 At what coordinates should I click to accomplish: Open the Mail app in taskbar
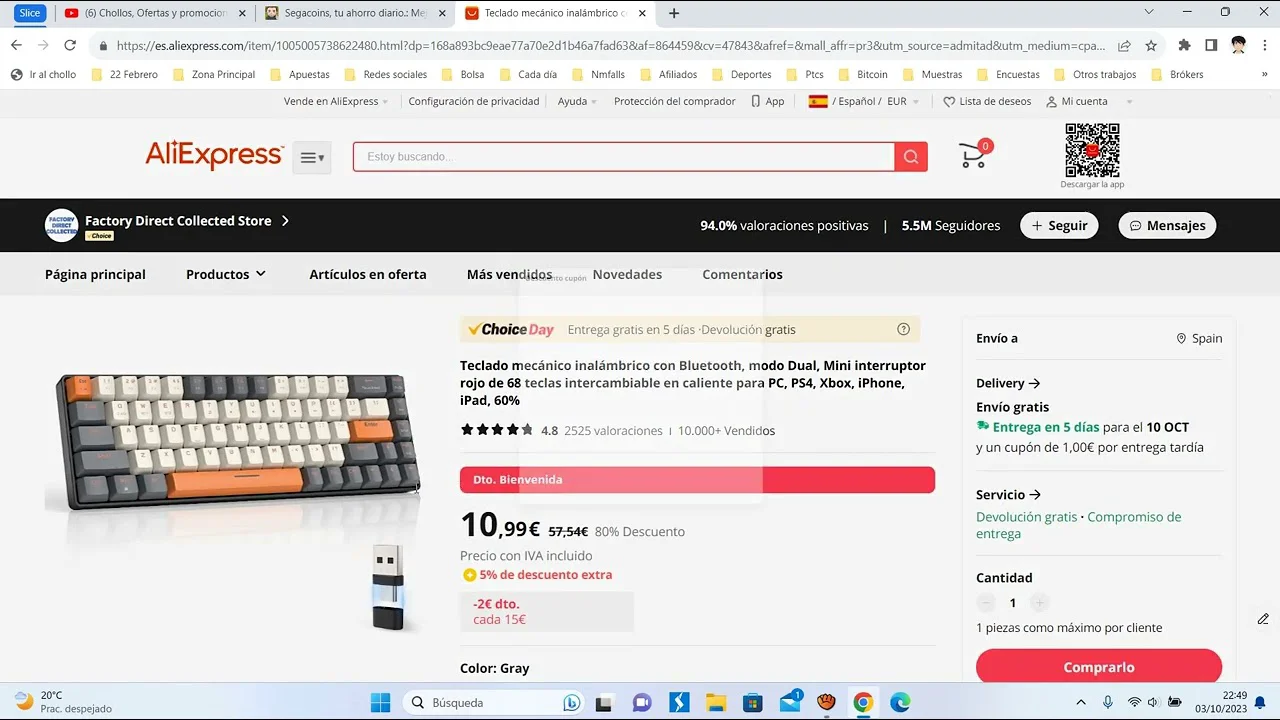coord(790,702)
